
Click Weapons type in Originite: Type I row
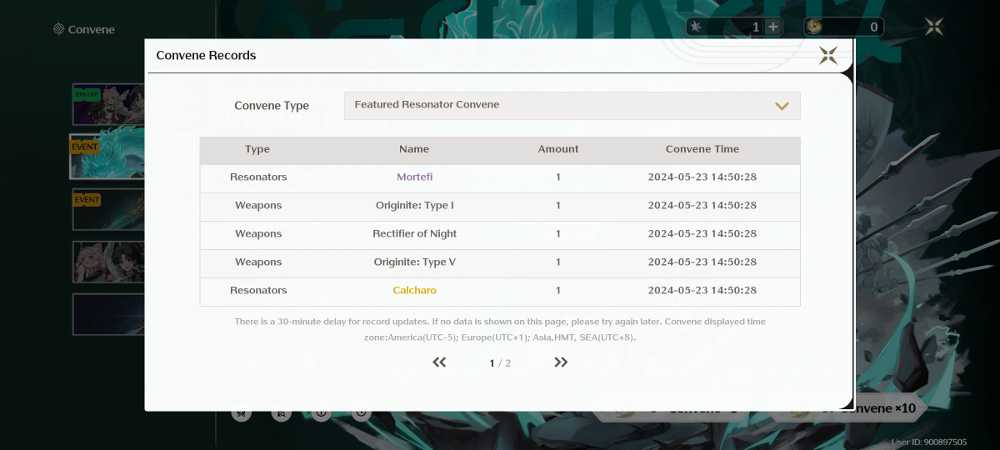[258, 205]
